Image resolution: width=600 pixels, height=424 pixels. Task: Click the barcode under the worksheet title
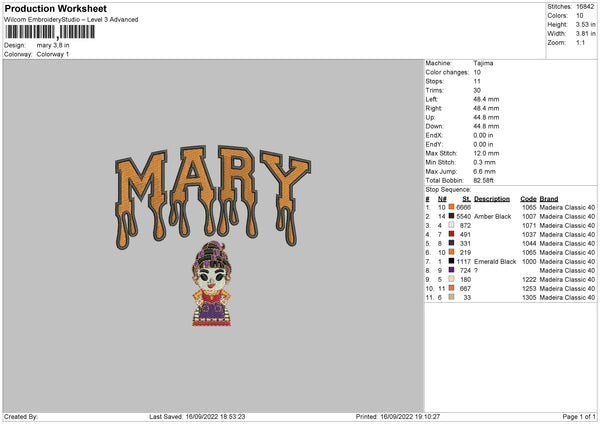pos(50,32)
